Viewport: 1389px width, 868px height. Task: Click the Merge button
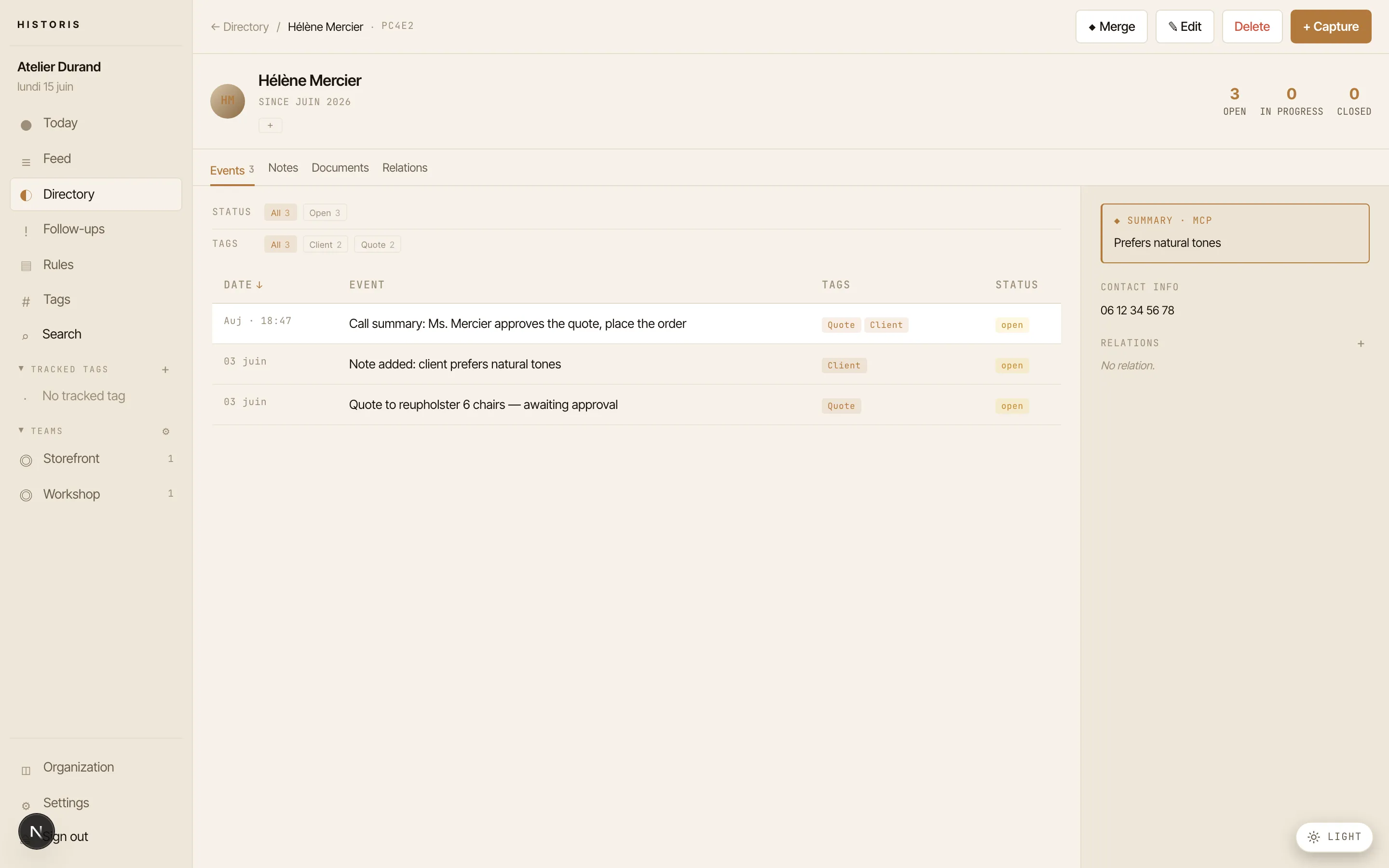(1111, 27)
